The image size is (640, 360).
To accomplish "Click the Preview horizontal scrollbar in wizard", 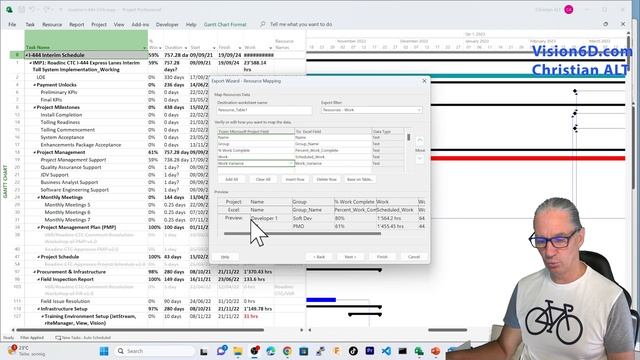I will [x=302, y=234].
